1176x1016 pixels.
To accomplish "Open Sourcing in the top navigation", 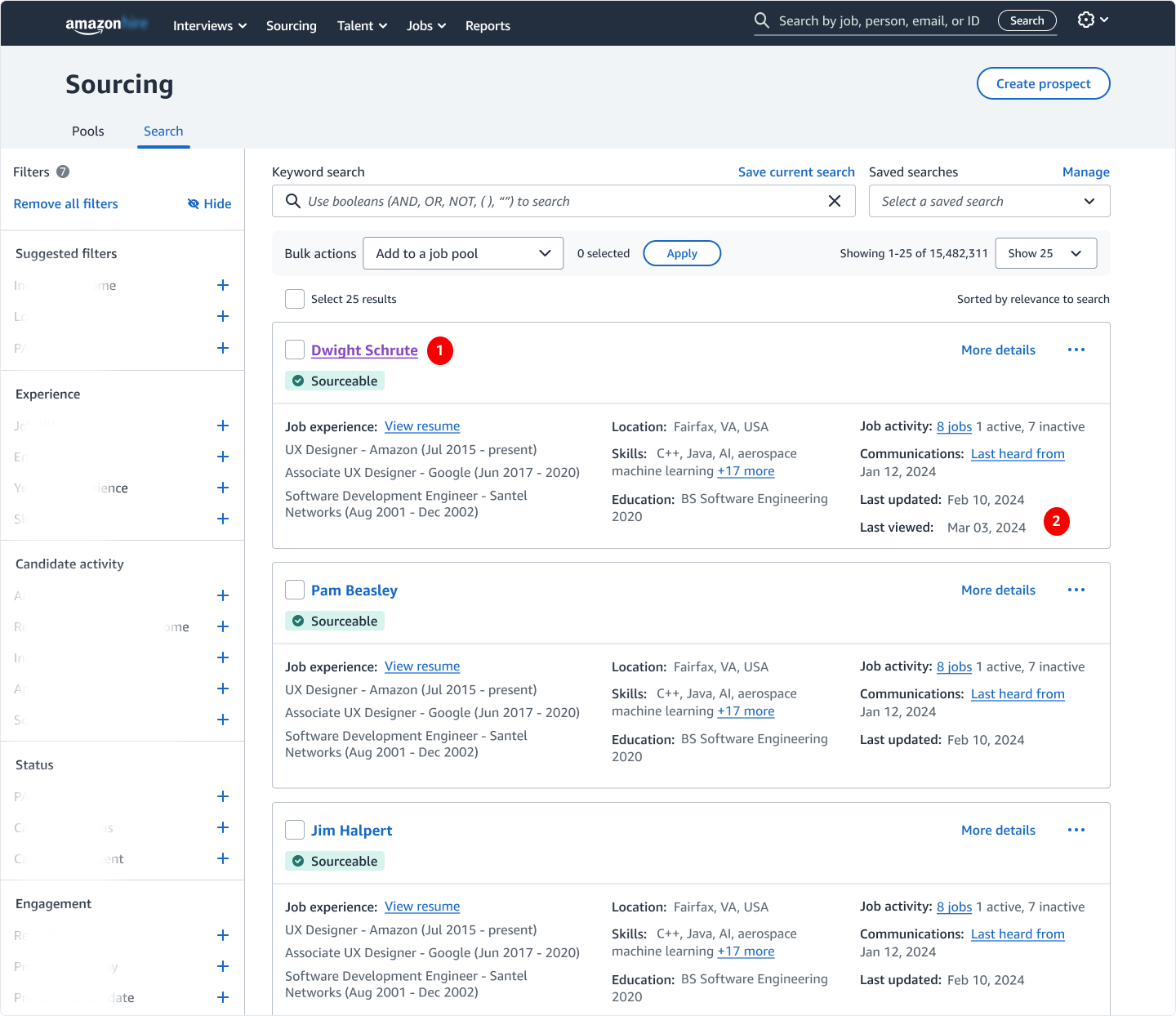I will pos(292,25).
